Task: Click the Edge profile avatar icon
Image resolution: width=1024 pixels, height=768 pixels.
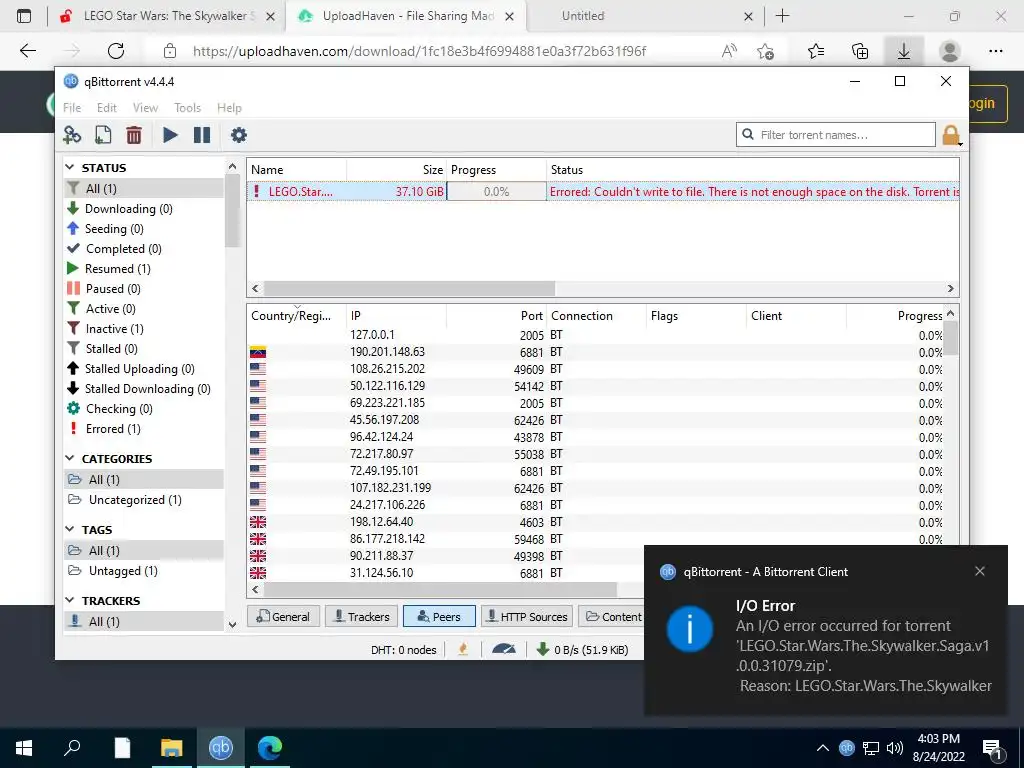Action: [950, 51]
